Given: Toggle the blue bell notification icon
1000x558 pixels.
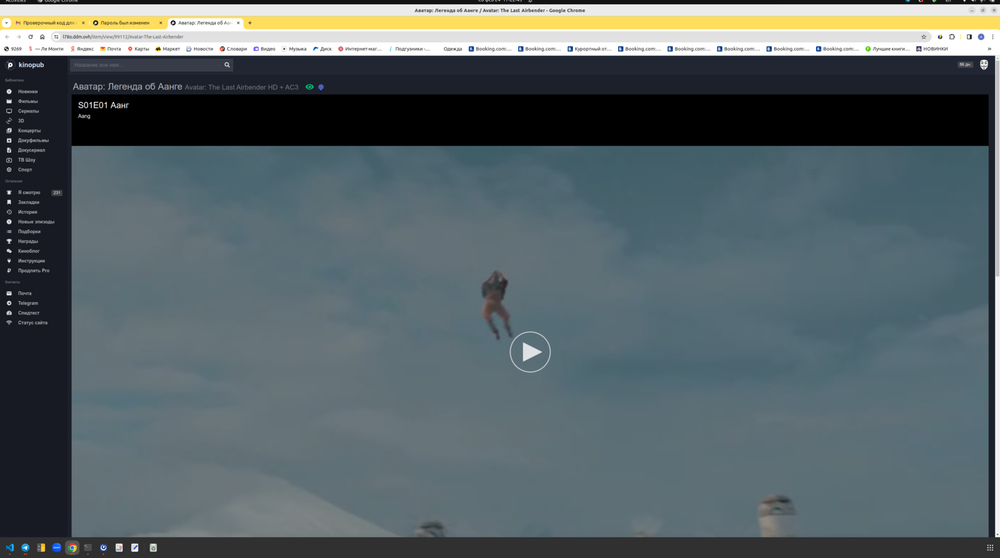Looking at the screenshot, I should [x=321, y=87].
